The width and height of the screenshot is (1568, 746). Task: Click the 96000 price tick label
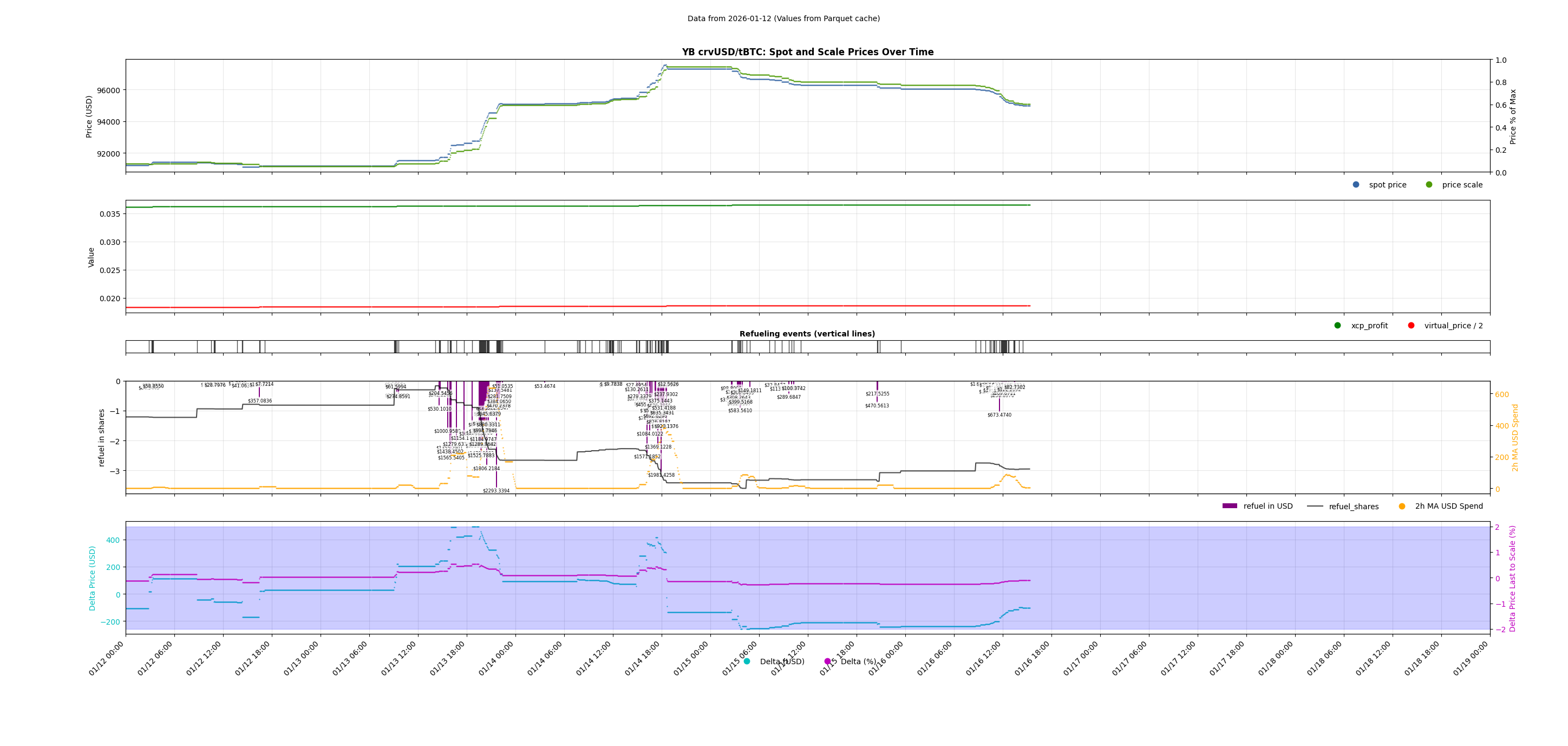[x=108, y=90]
